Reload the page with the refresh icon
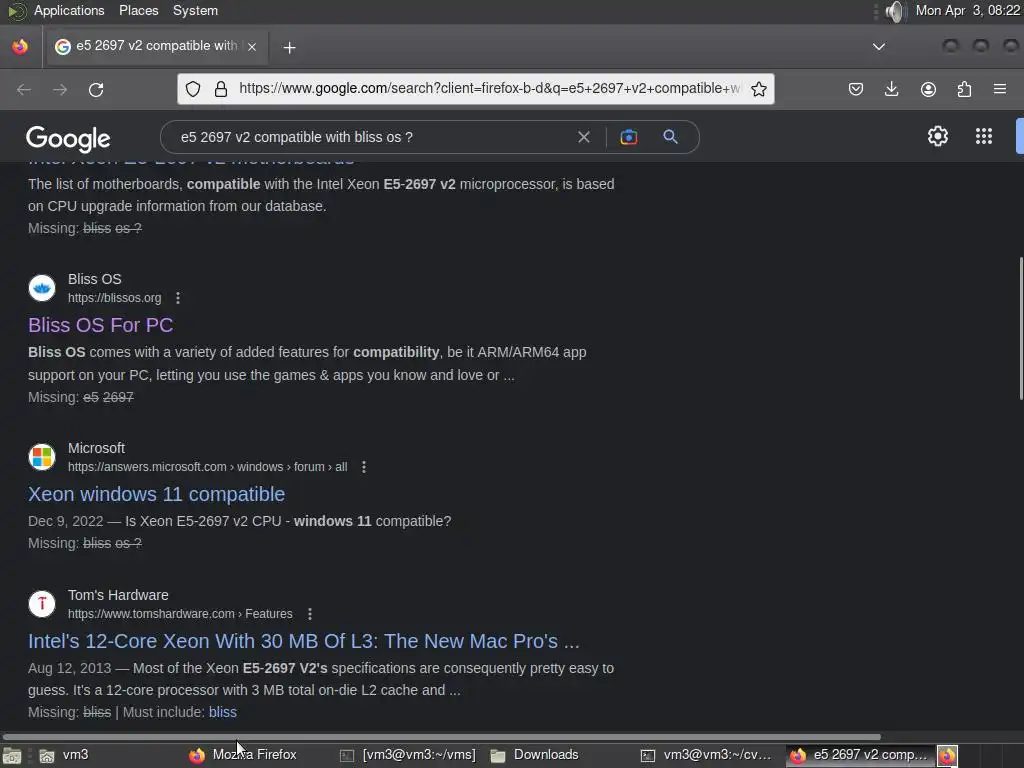This screenshot has width=1024, height=768. tap(96, 89)
